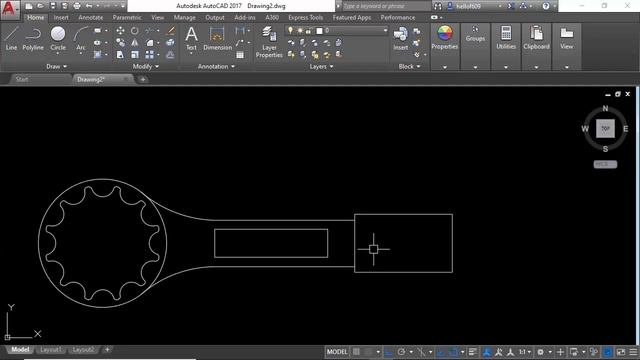Select the Line drawing tool
640x360 pixels.
coord(11,39)
